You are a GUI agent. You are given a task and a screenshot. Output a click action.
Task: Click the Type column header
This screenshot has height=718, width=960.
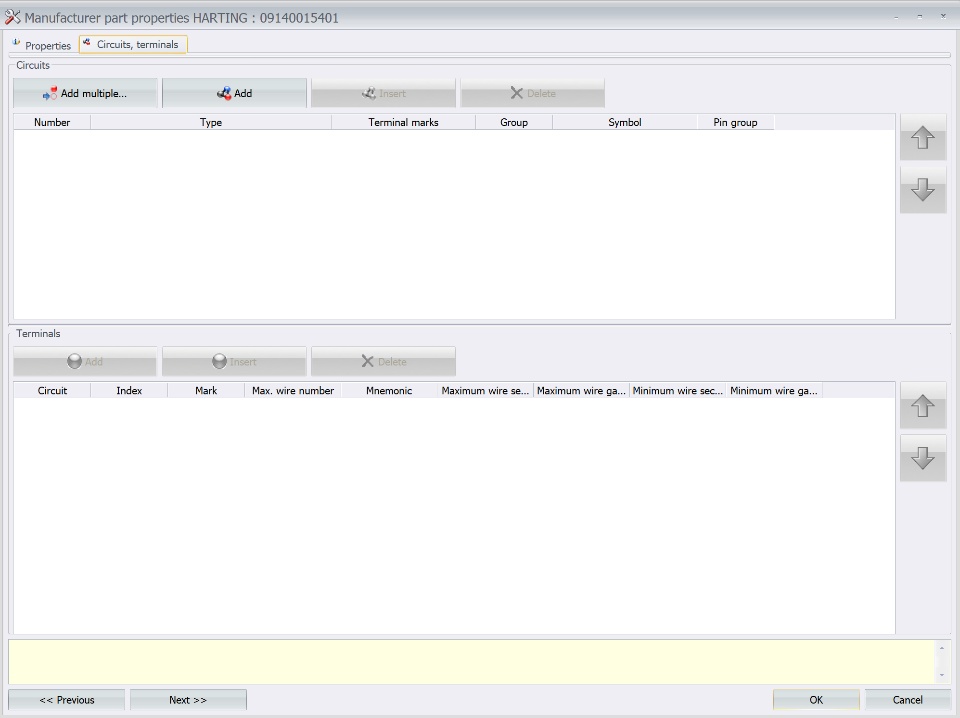pos(211,122)
